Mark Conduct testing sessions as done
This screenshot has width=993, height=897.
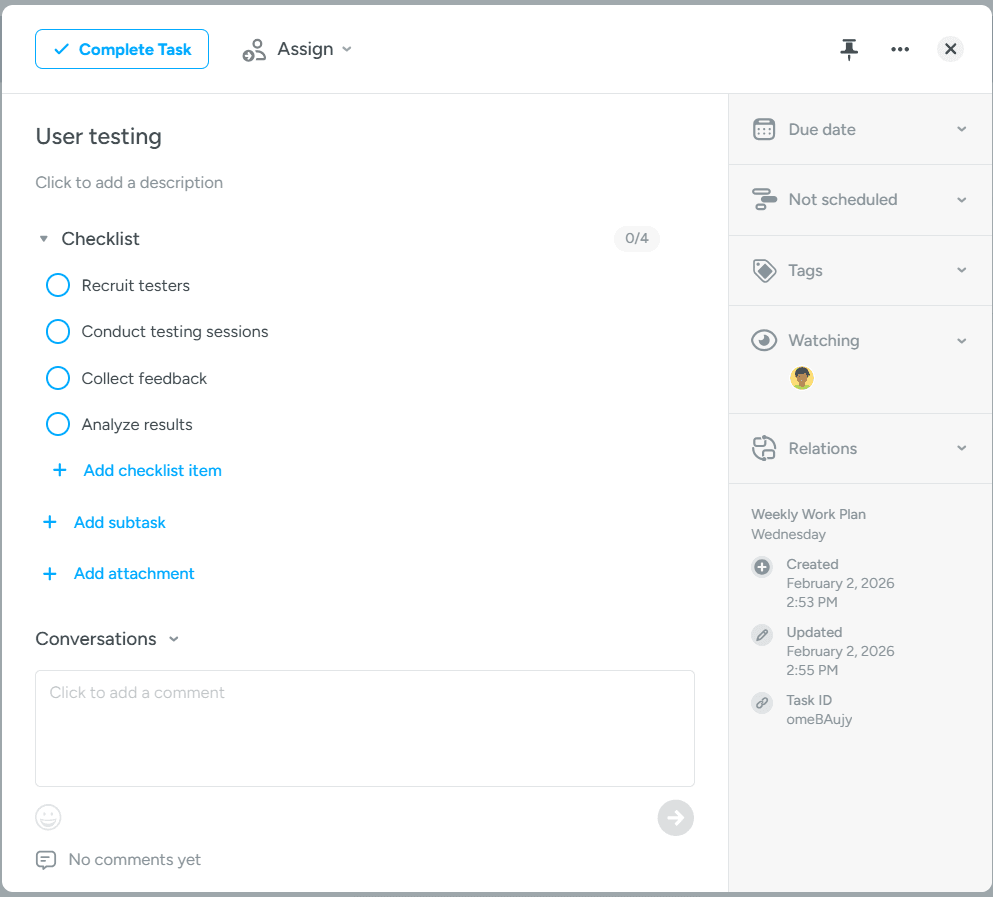pos(58,331)
